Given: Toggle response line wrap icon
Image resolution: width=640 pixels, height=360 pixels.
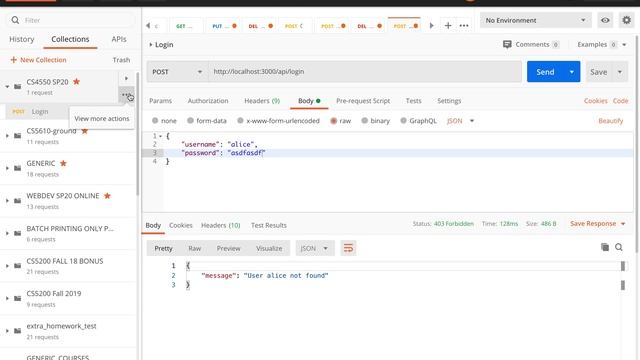Looking at the screenshot, I should 348,248.
